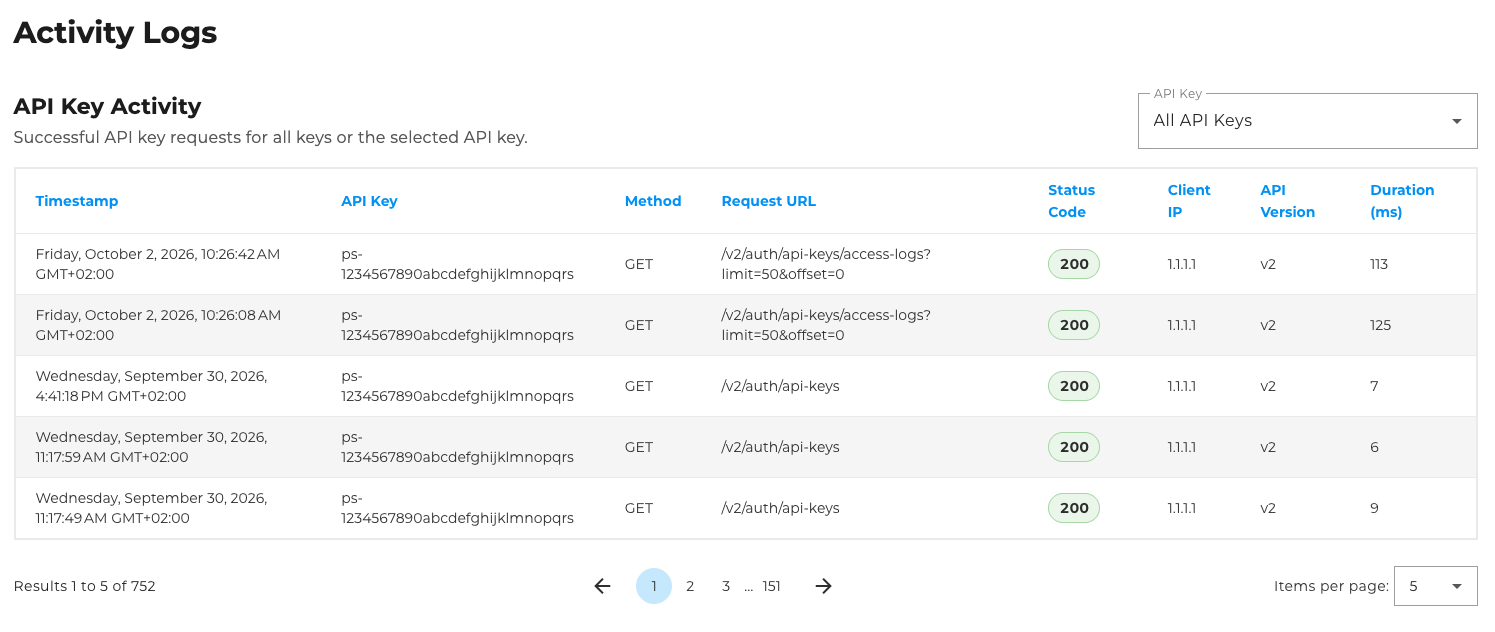Click the 200 status badge in the 125 ms row
The width and height of the screenshot is (1495, 632).
tap(1074, 325)
